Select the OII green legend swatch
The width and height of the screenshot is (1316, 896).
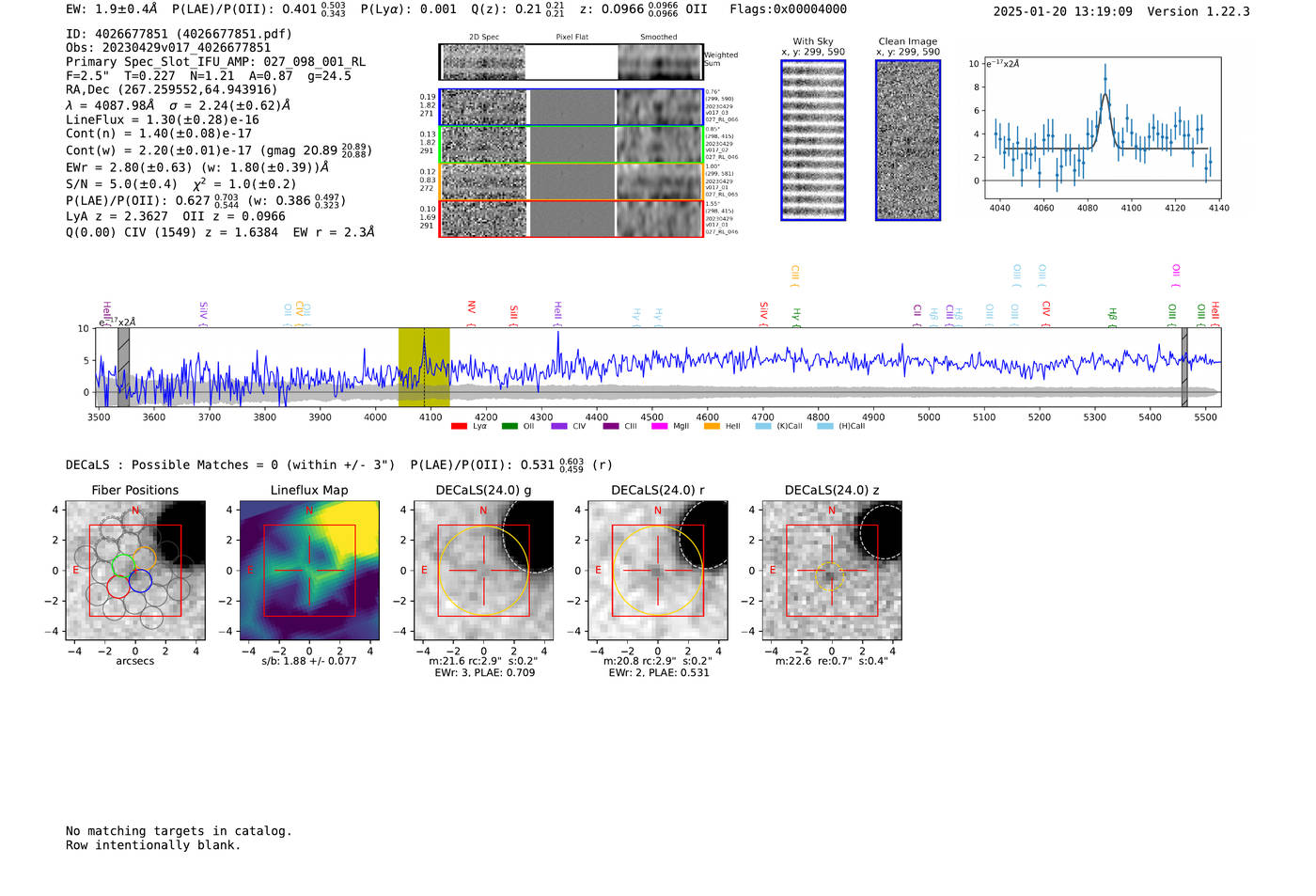(x=509, y=426)
